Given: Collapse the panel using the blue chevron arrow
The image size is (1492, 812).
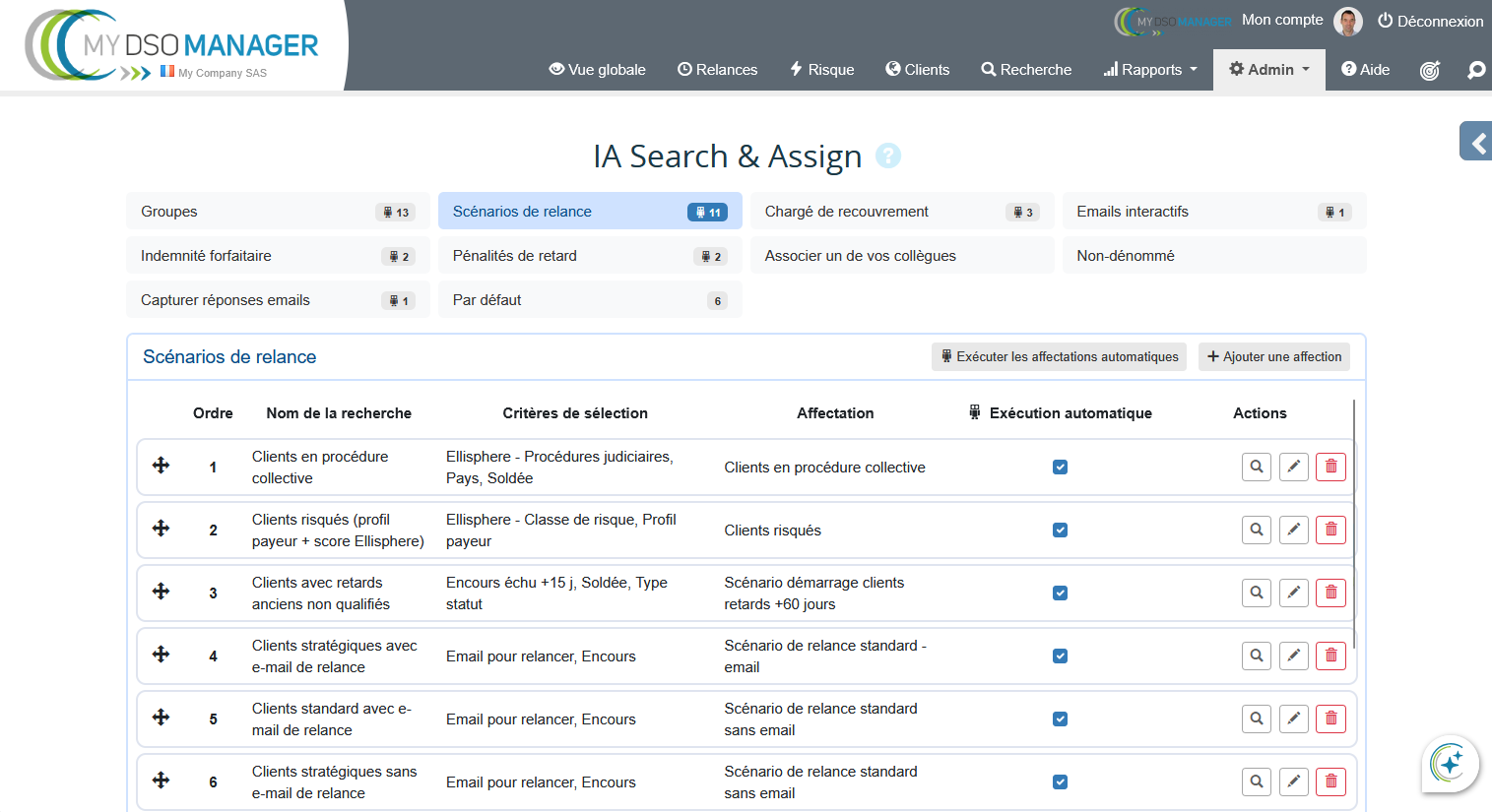Looking at the screenshot, I should point(1476,141).
